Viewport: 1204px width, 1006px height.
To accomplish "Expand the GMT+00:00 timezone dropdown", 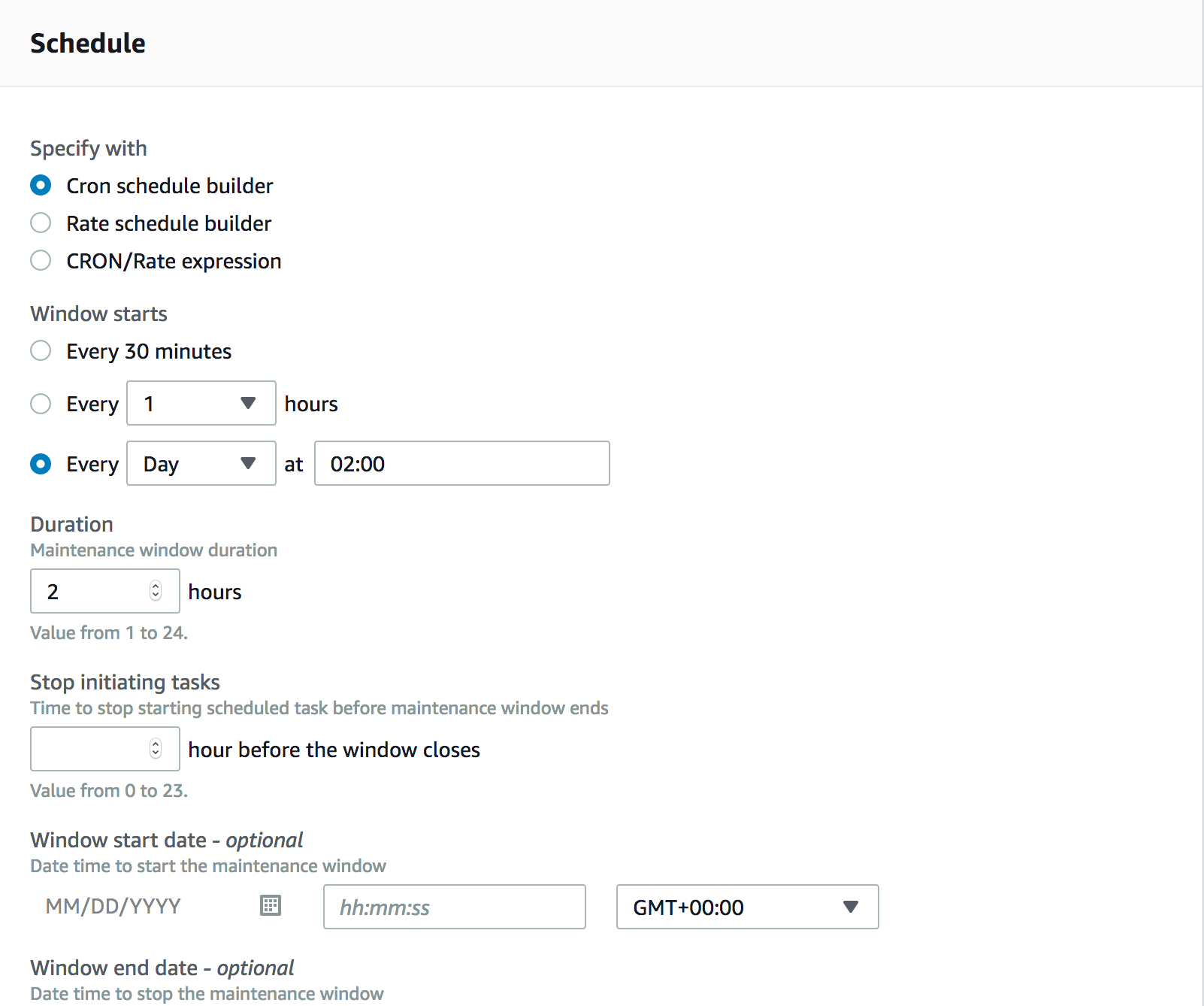I will [x=748, y=907].
